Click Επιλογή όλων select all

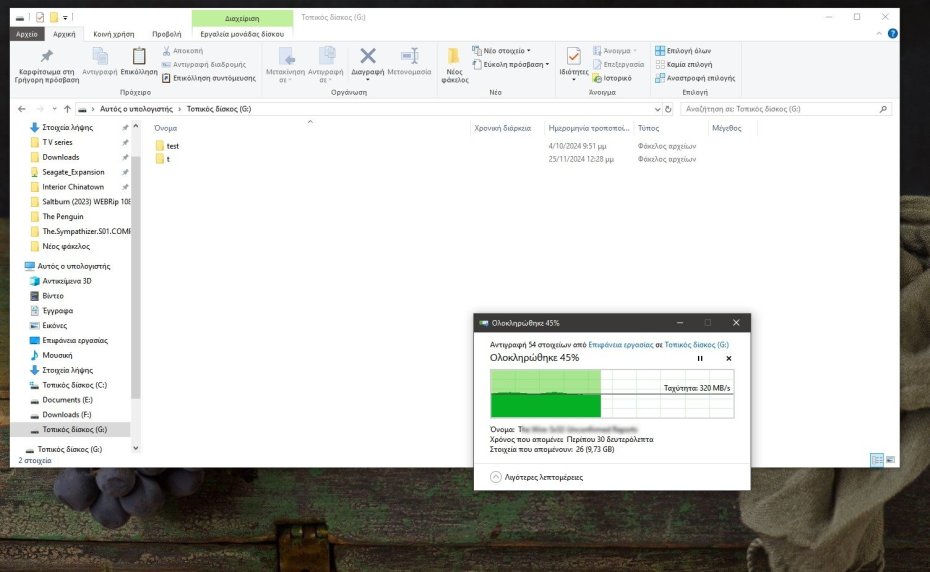pos(683,50)
